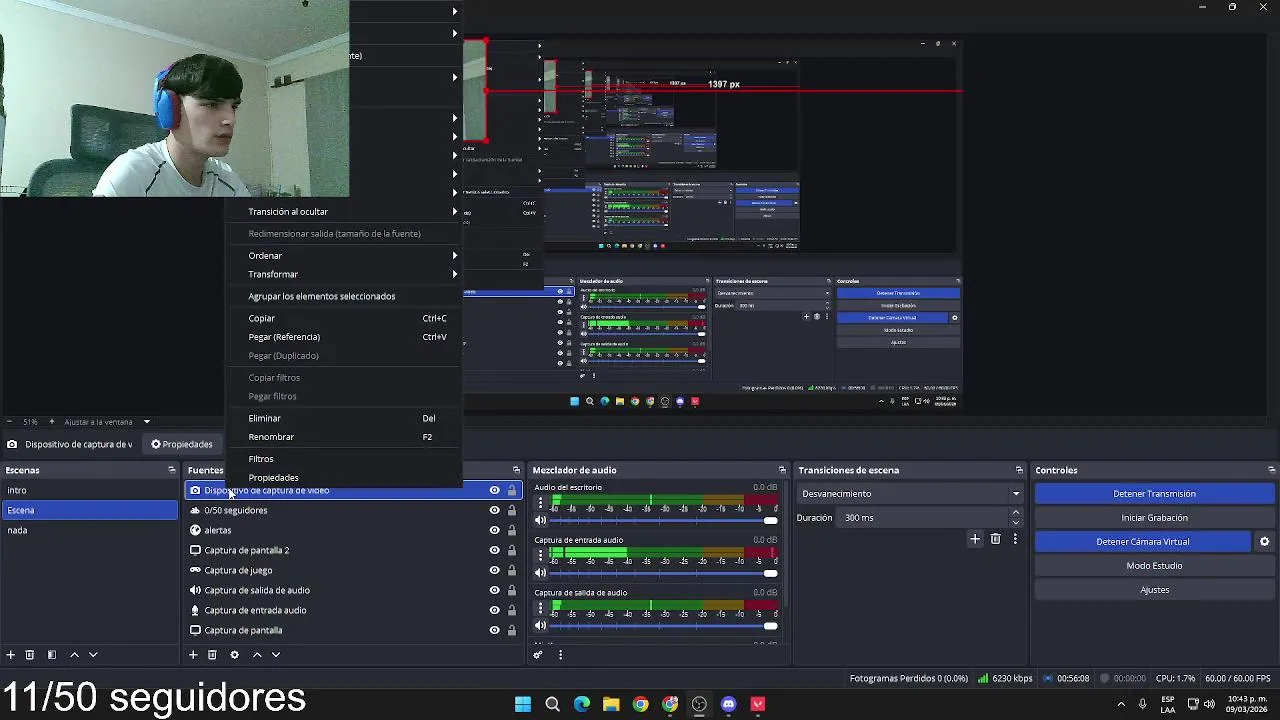Move scene up with the Escenas up arrow

(x=74, y=655)
